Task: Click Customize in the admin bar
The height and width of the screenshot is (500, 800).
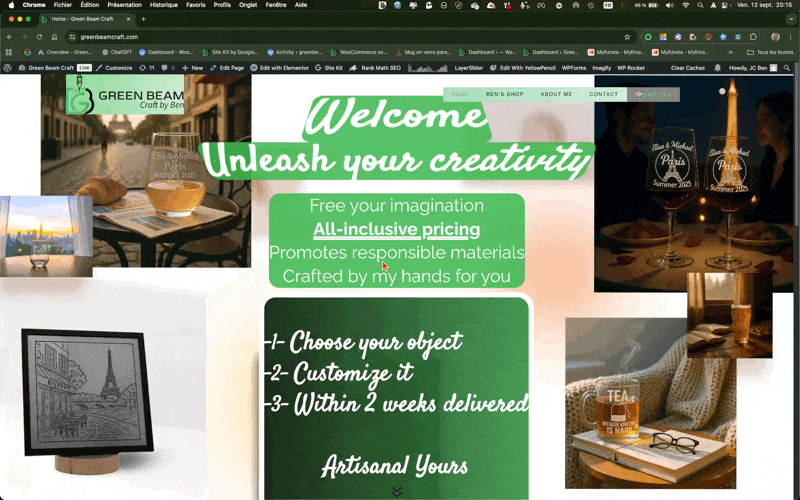Action: point(114,68)
